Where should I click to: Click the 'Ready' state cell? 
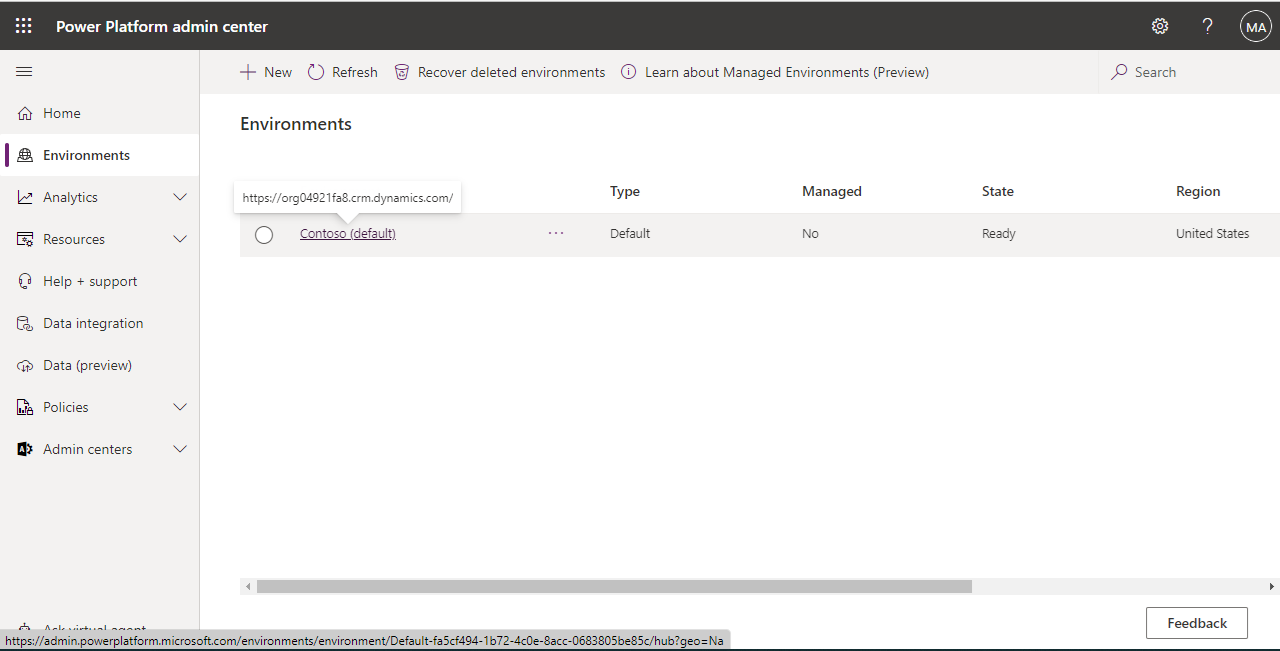coord(999,233)
